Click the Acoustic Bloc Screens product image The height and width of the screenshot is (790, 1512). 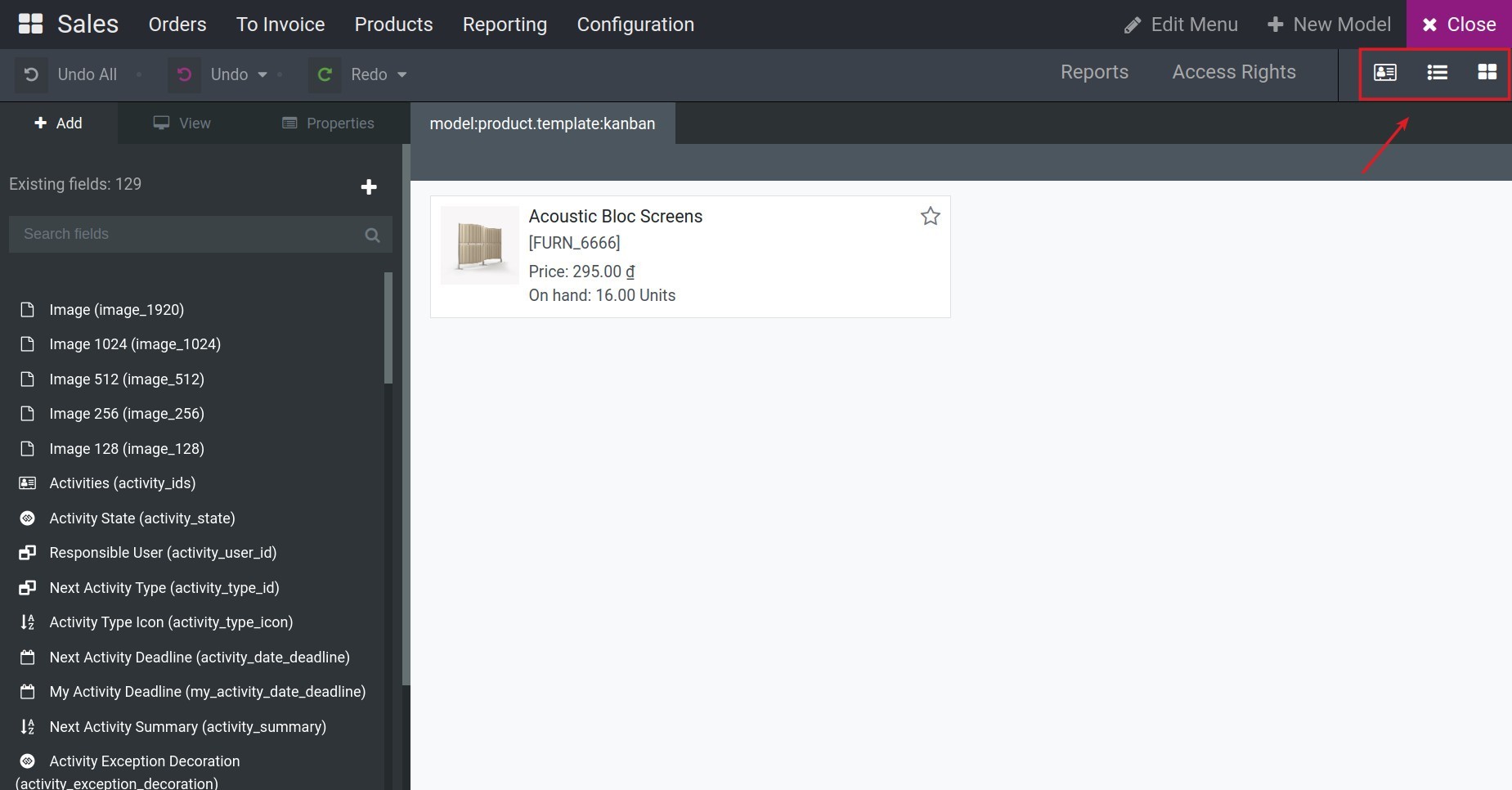pos(479,245)
